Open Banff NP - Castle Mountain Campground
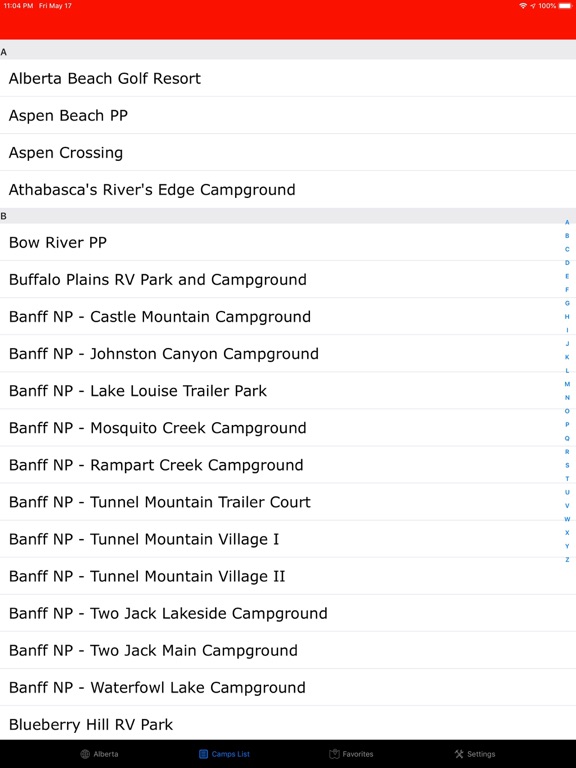 coord(288,316)
